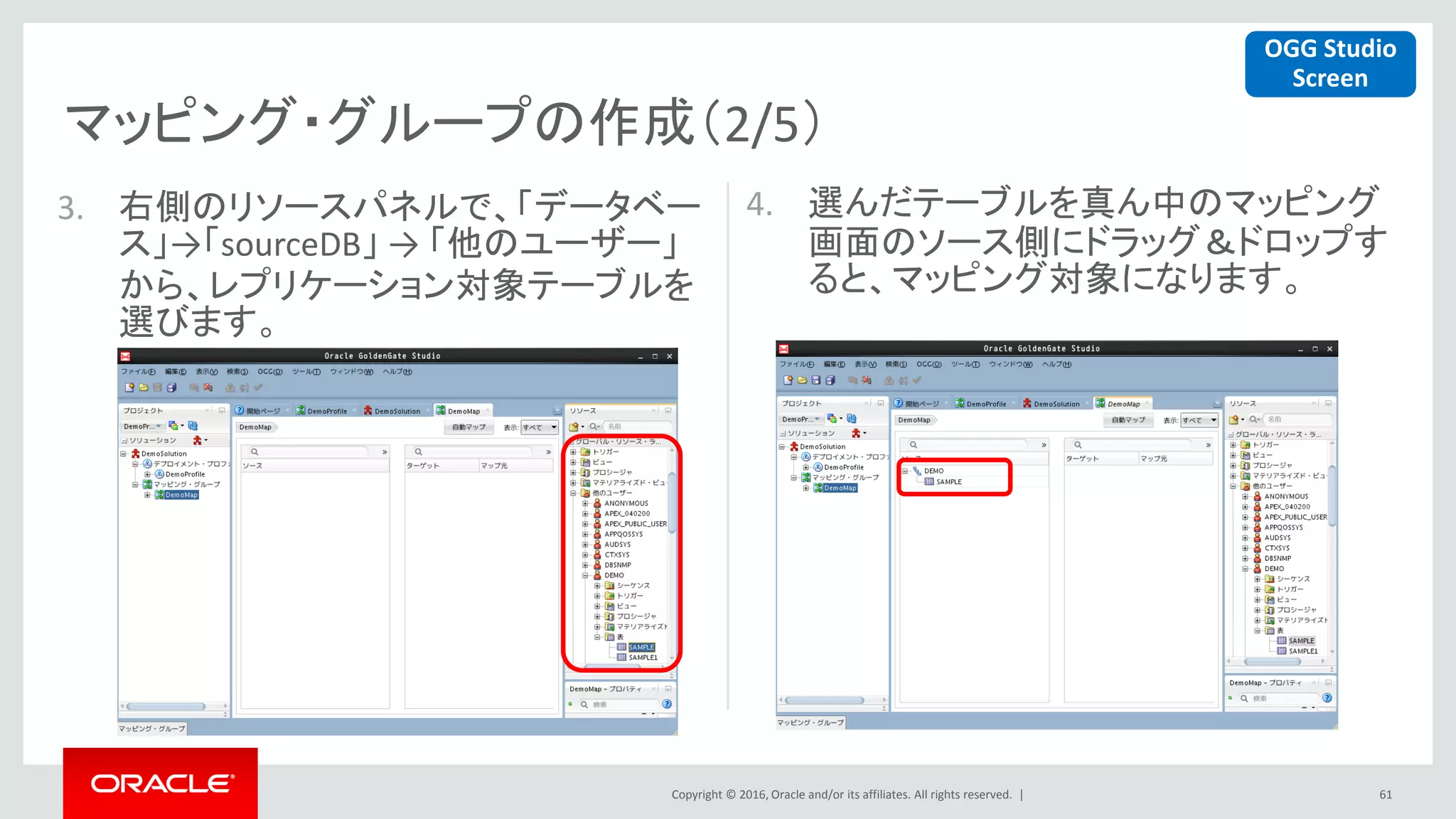Viewport: 1456px width, 819px height.
Task: Click the search magnifier icon in step 4 リソース panel
Action: click(x=1254, y=419)
